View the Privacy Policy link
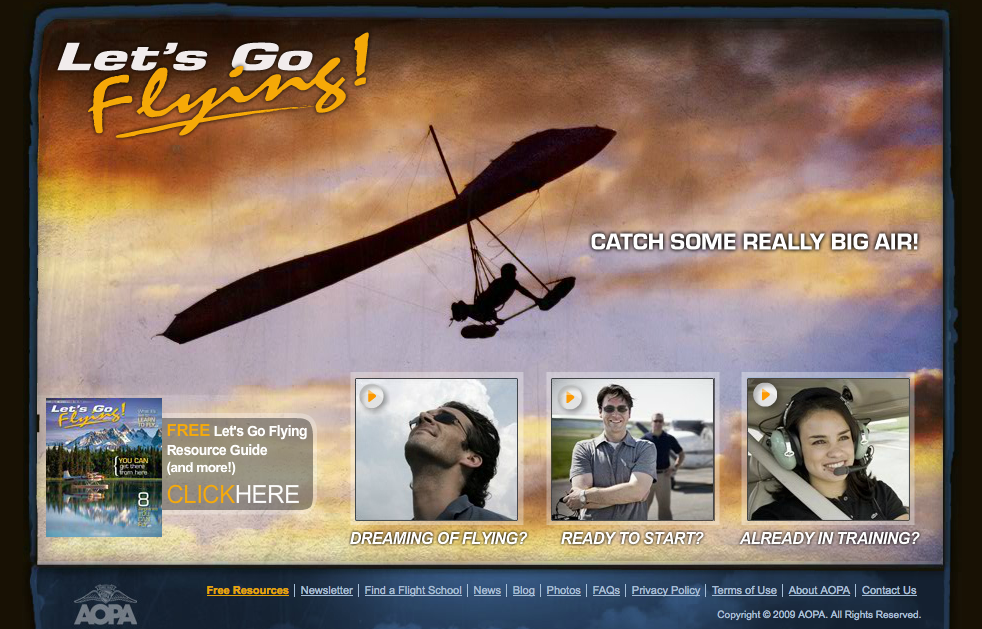The image size is (982, 629). click(x=666, y=590)
